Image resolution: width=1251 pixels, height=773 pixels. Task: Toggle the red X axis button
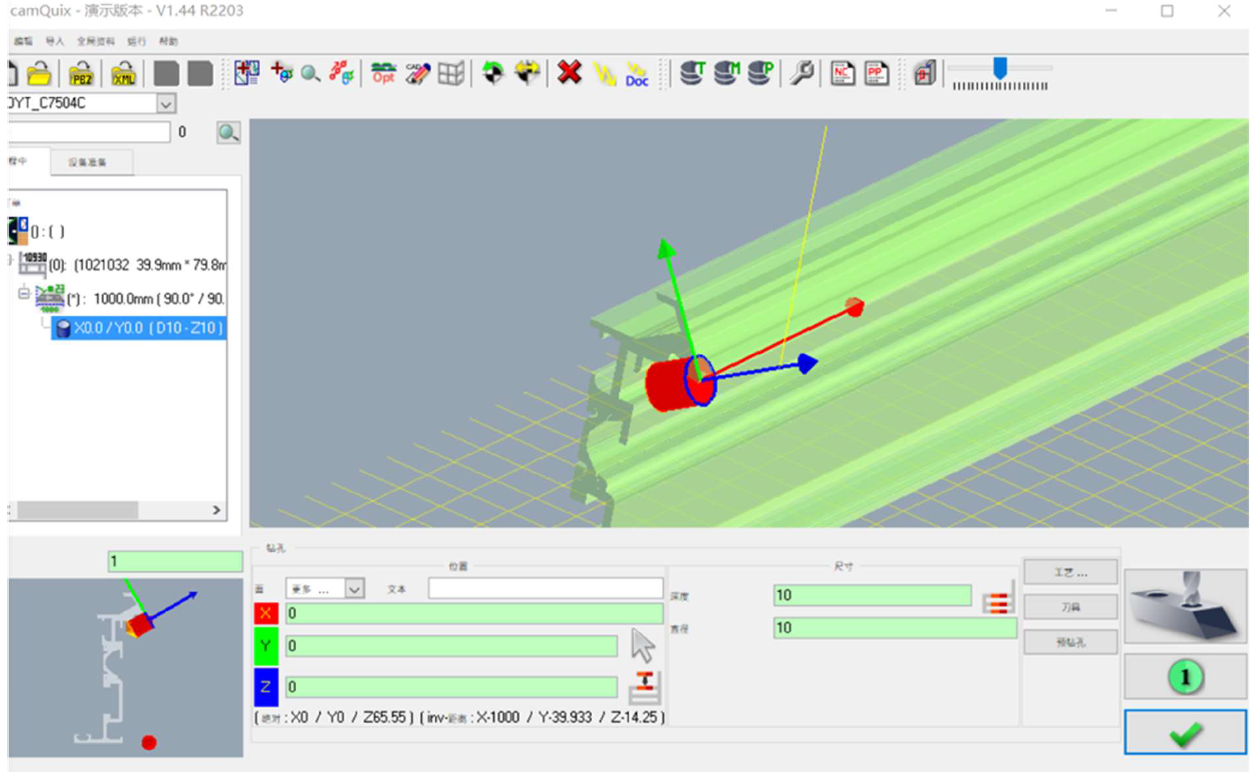[266, 613]
